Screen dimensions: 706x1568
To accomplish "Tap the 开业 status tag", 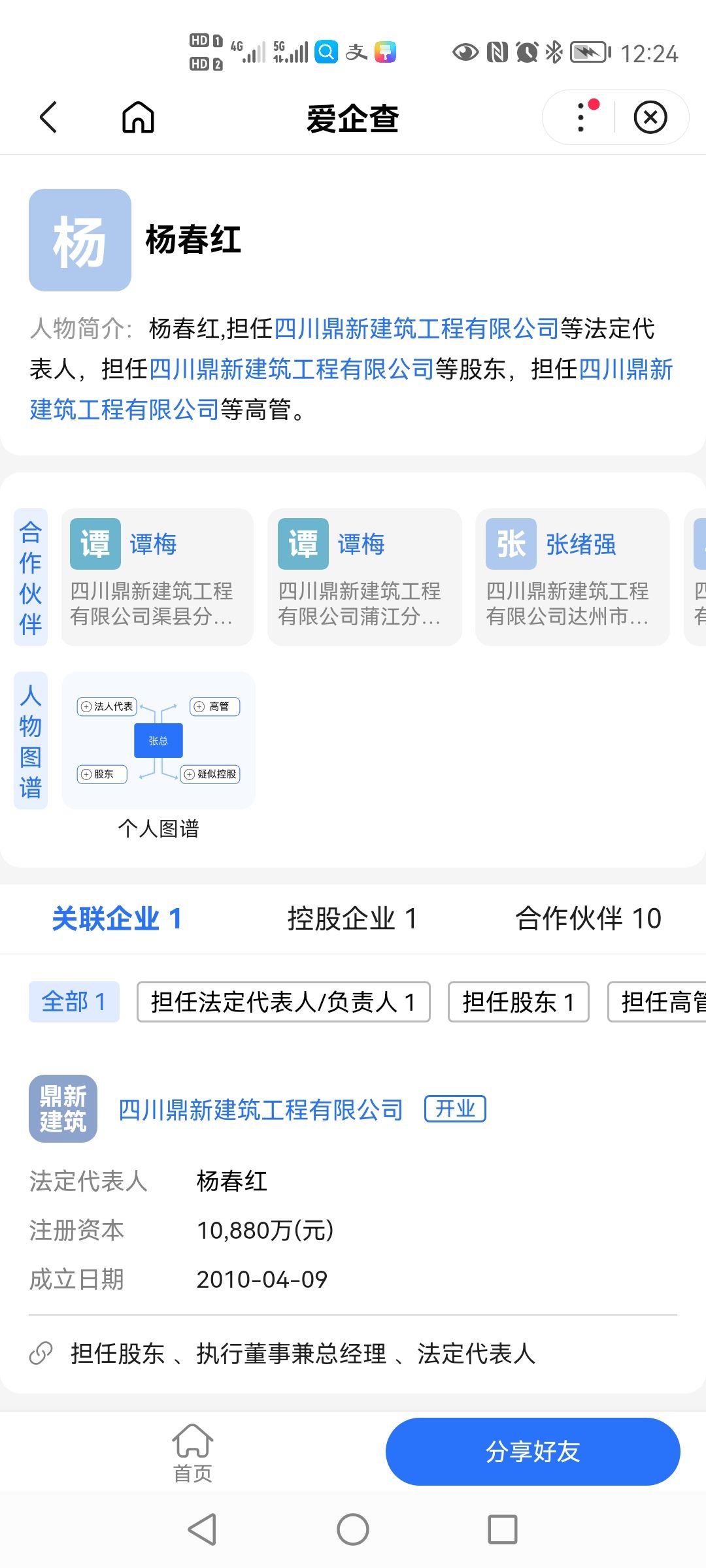I will (455, 1109).
